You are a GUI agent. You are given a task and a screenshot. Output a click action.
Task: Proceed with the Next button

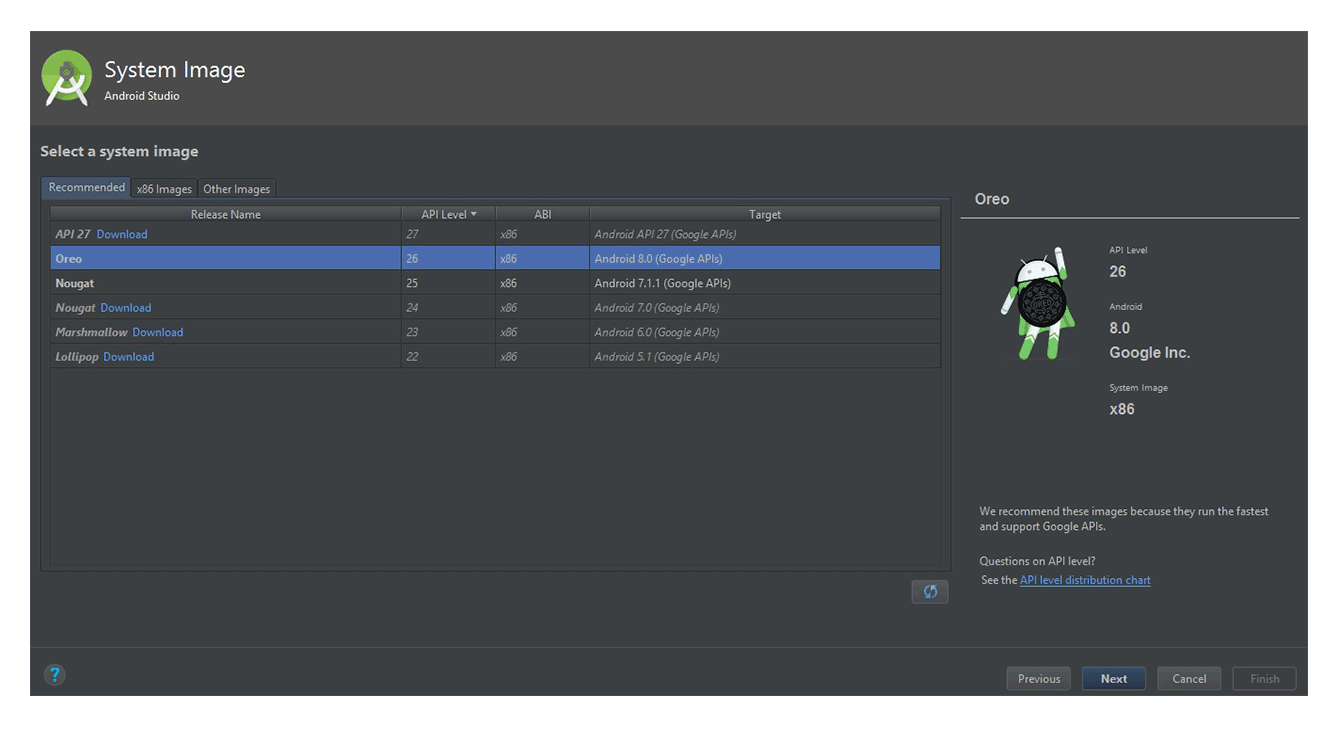1114,679
